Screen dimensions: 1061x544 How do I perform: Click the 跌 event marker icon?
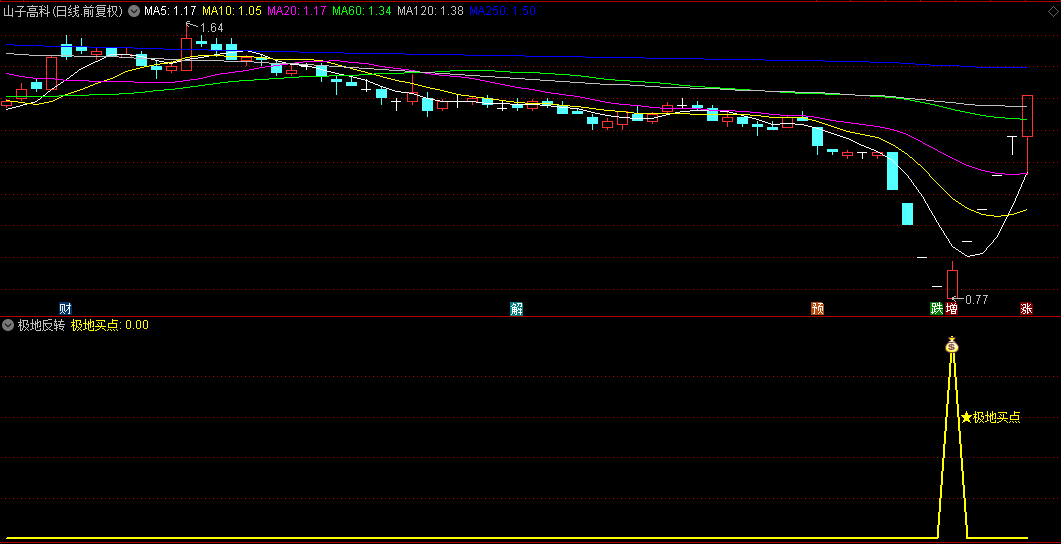[x=936, y=309]
